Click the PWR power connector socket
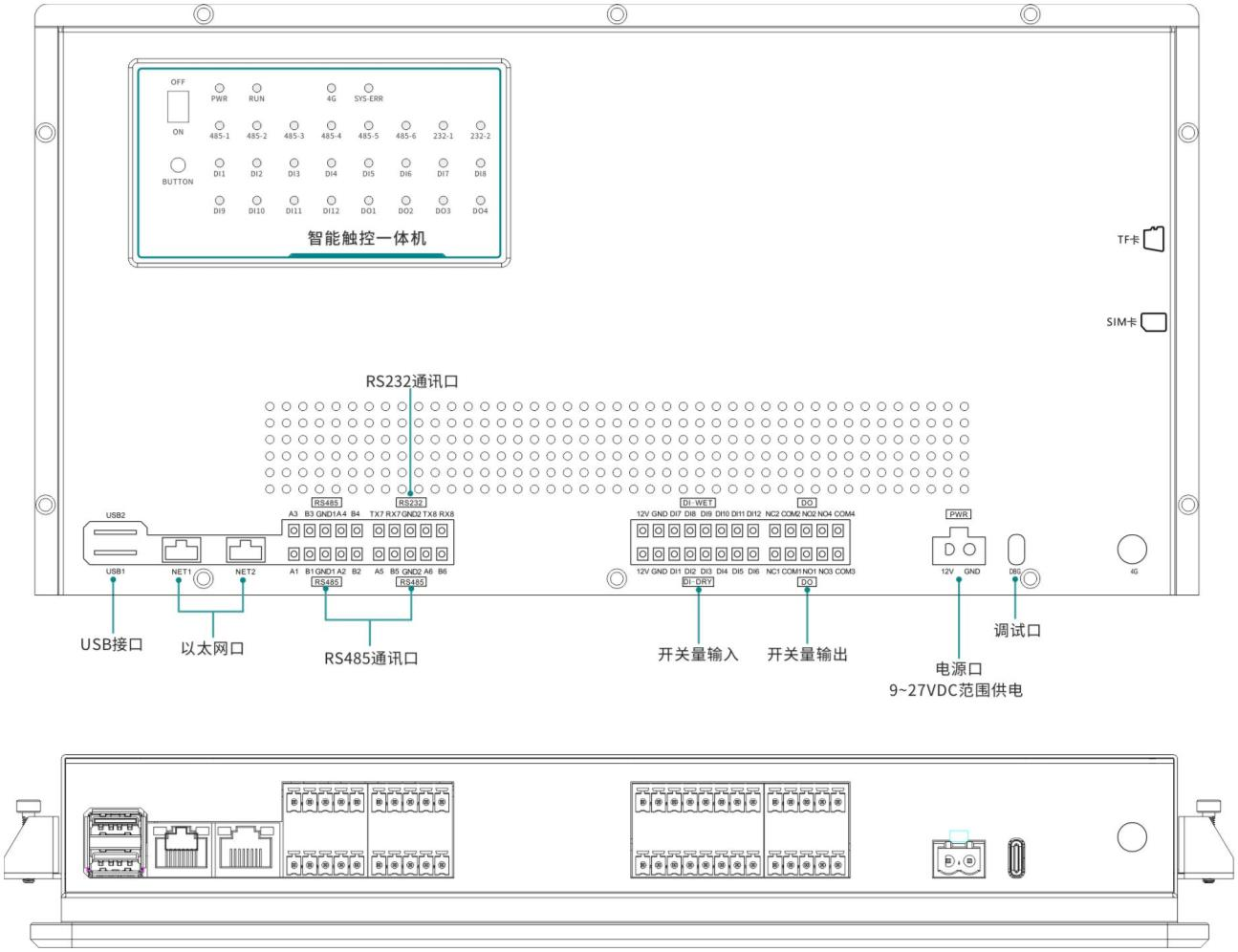Screen dimensions: 1238x952 [959, 550]
